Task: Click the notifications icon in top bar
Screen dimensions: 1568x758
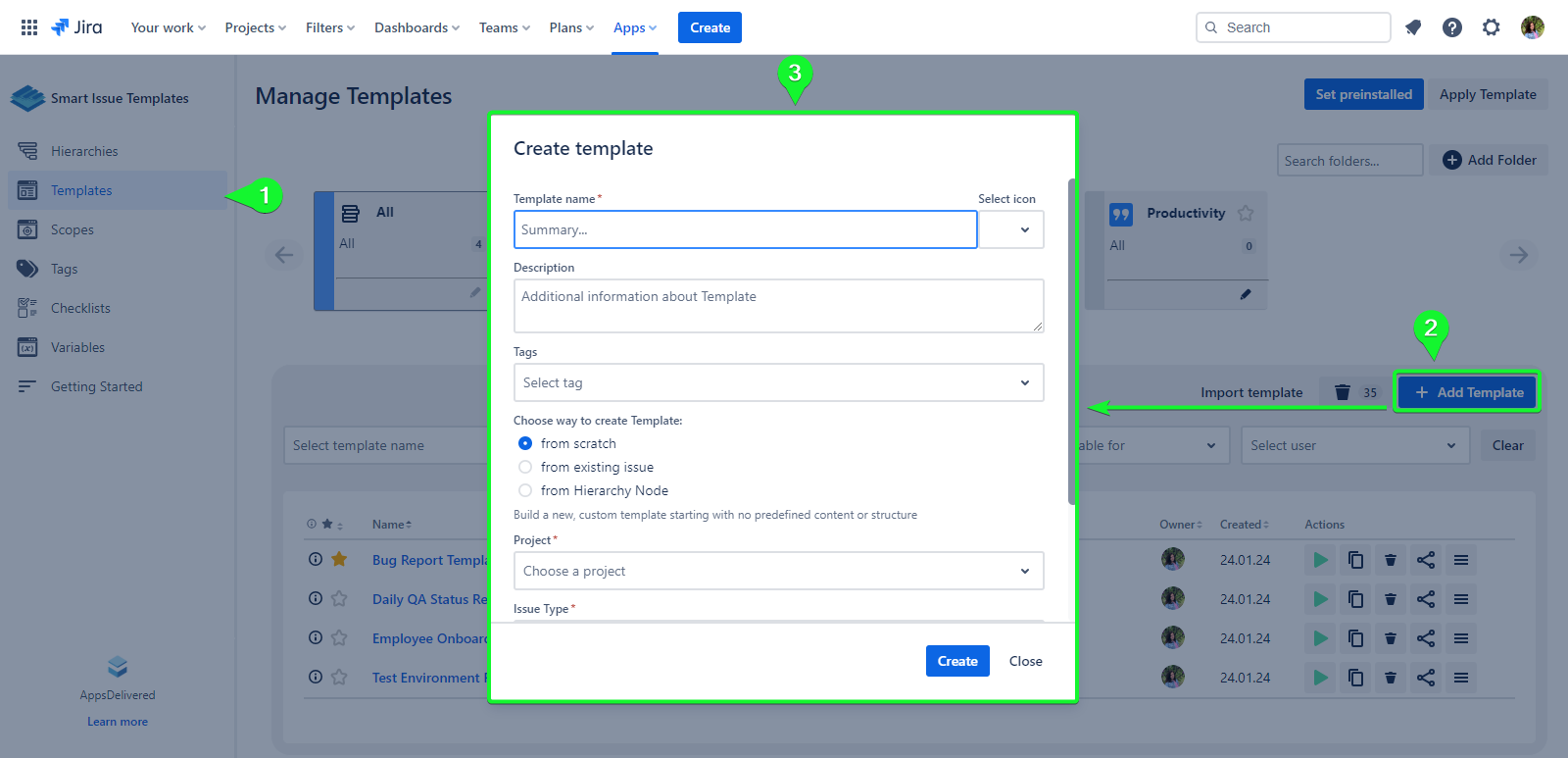Action: (x=1413, y=27)
